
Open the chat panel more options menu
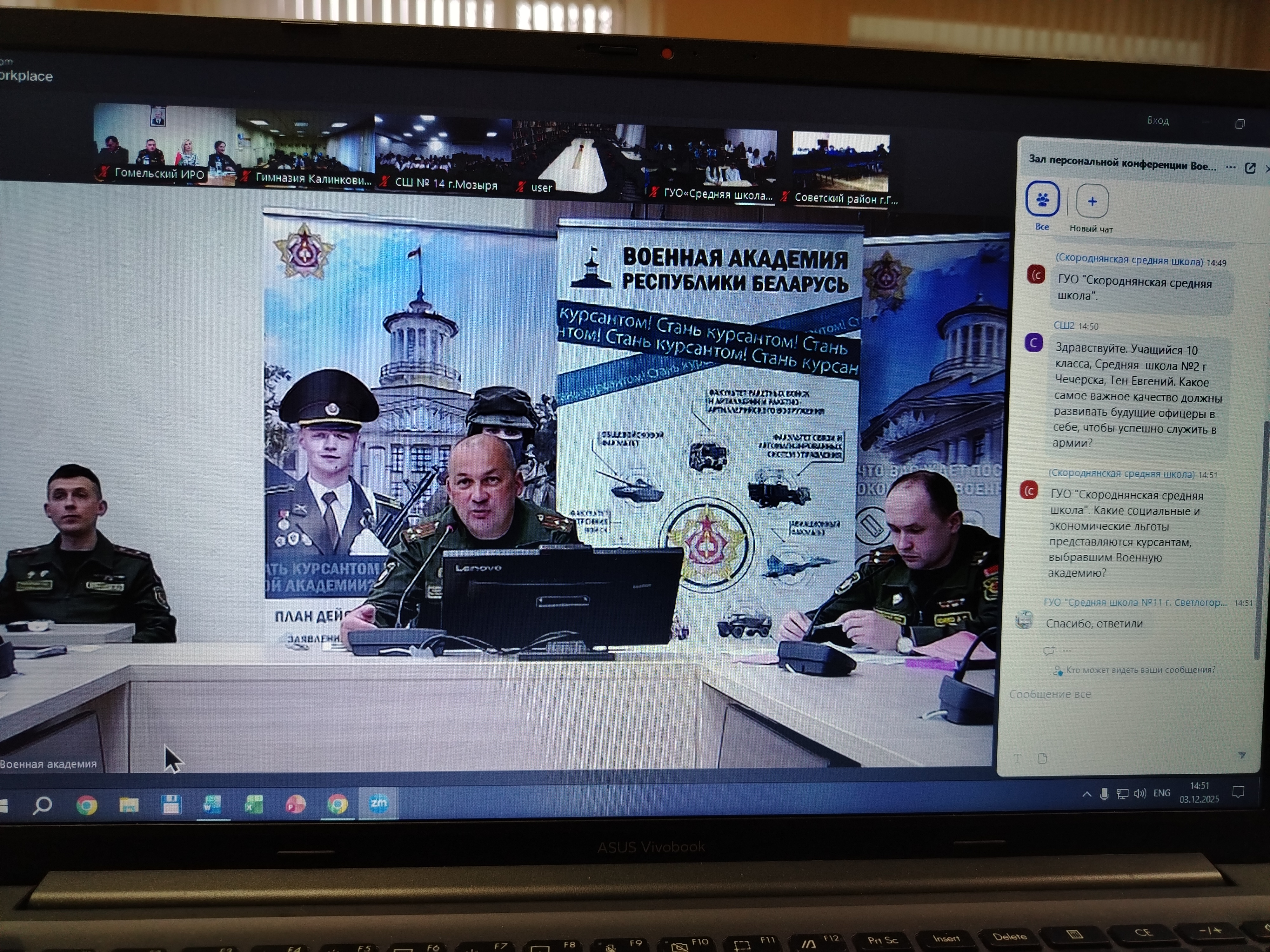pyautogui.click(x=1230, y=167)
